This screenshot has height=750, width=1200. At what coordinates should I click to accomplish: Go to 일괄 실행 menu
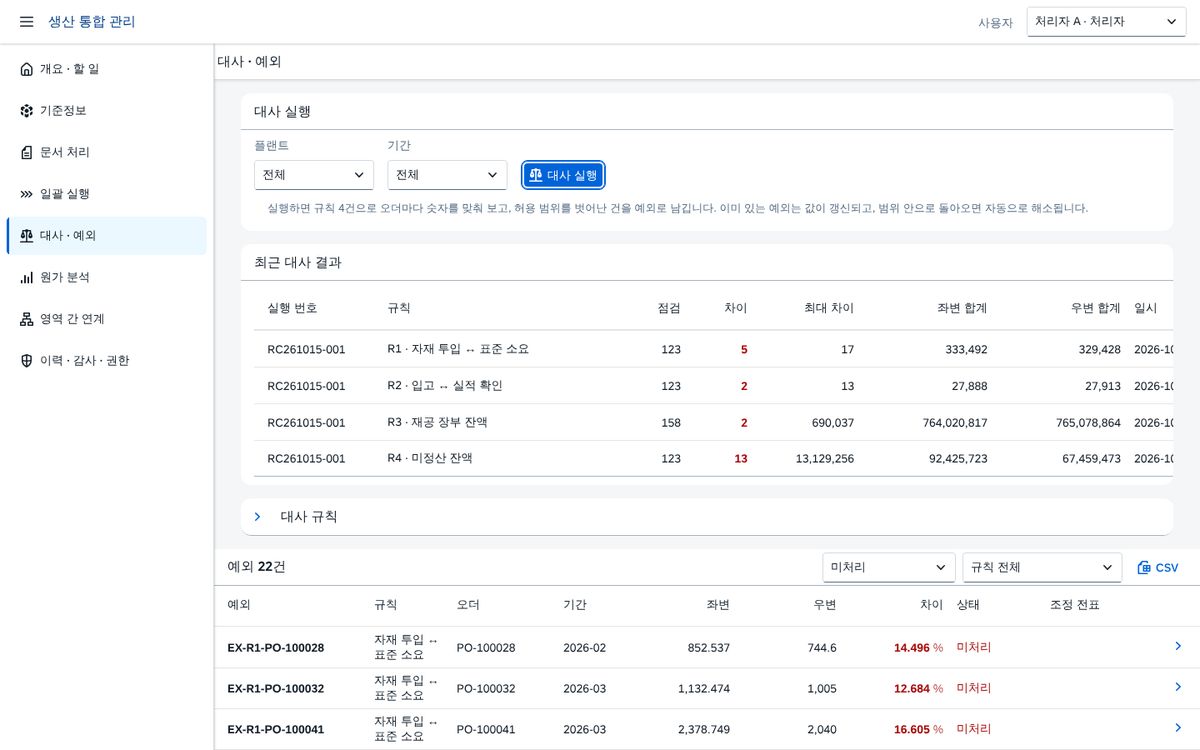pyautogui.click(x=106, y=194)
